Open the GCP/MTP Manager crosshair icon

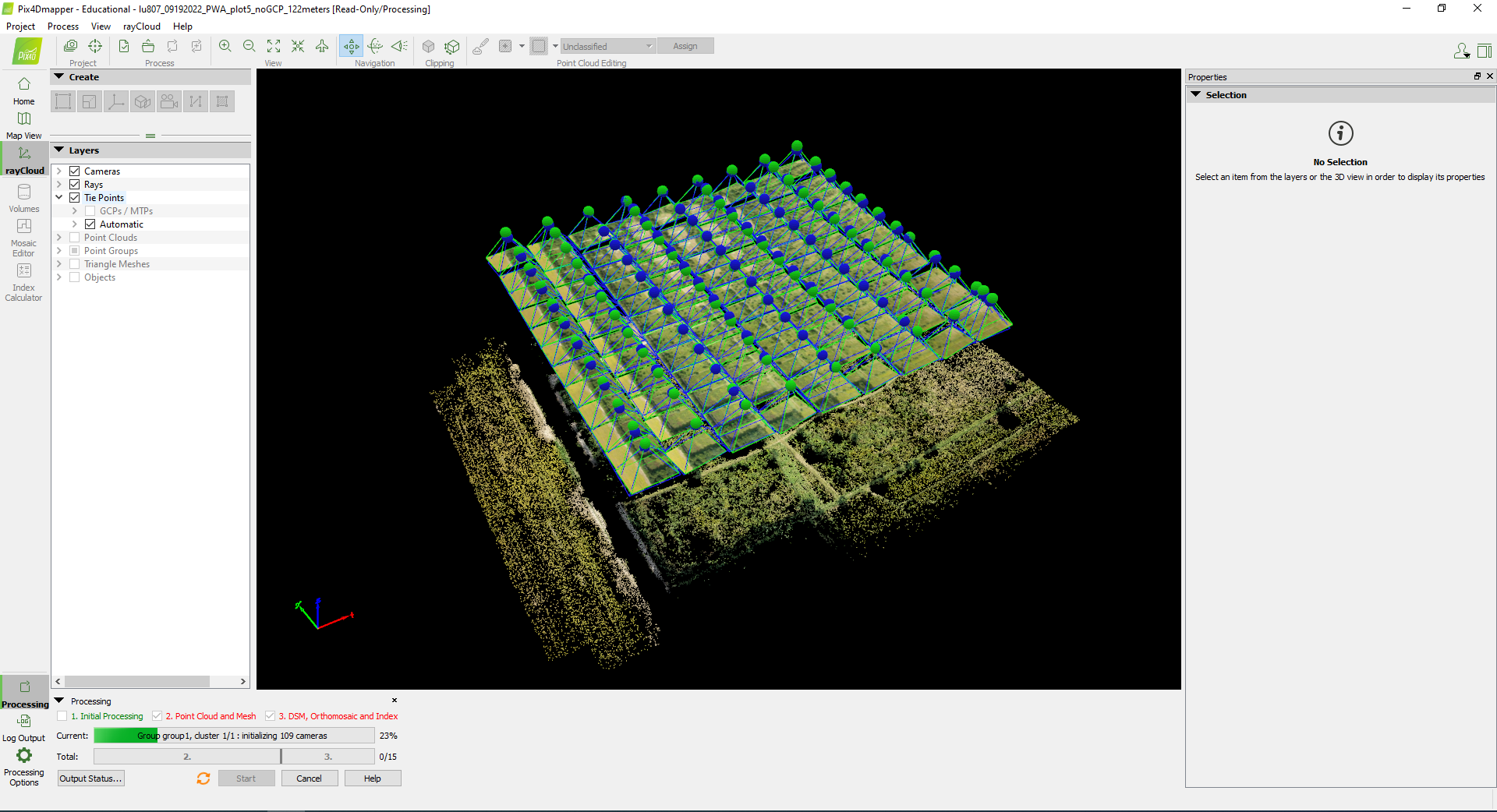pyautogui.click(x=95, y=46)
